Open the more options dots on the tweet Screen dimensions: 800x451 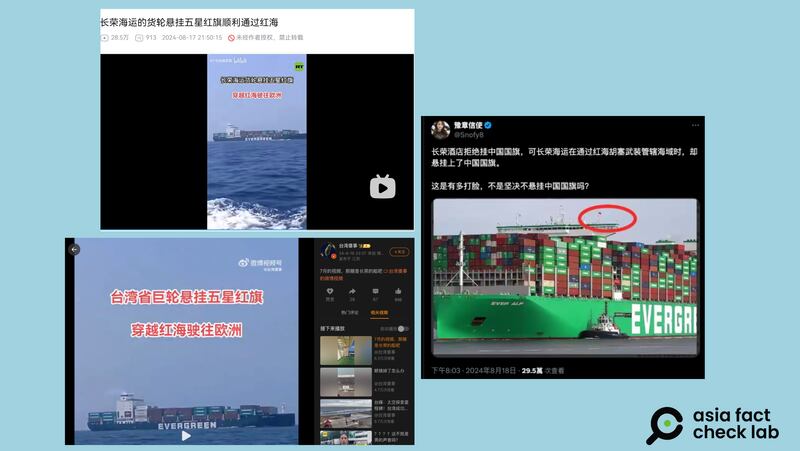(x=695, y=125)
